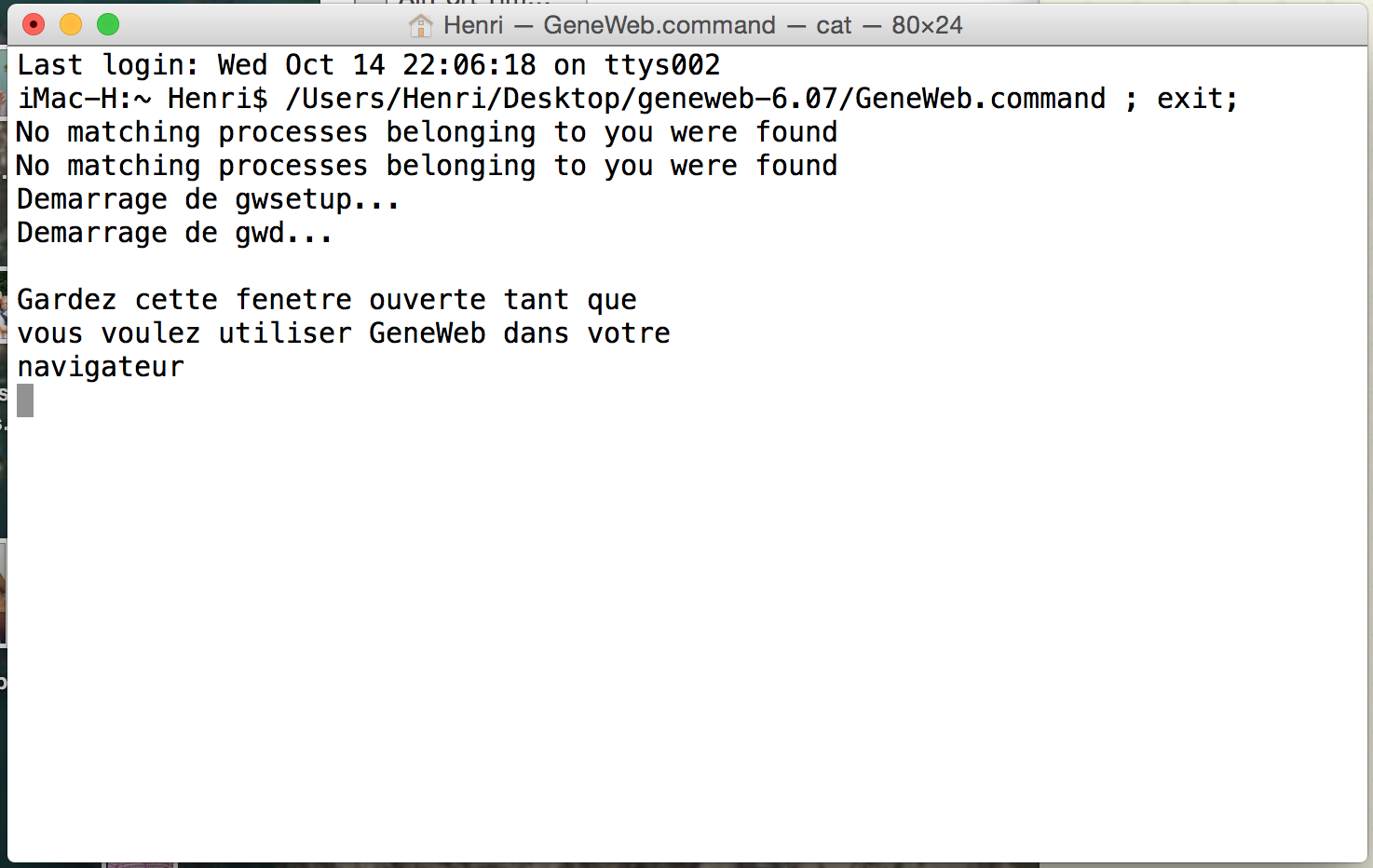The image size is (1373, 868).
Task: Click the 'exit;' text at end of command
Action: (x=1198, y=99)
